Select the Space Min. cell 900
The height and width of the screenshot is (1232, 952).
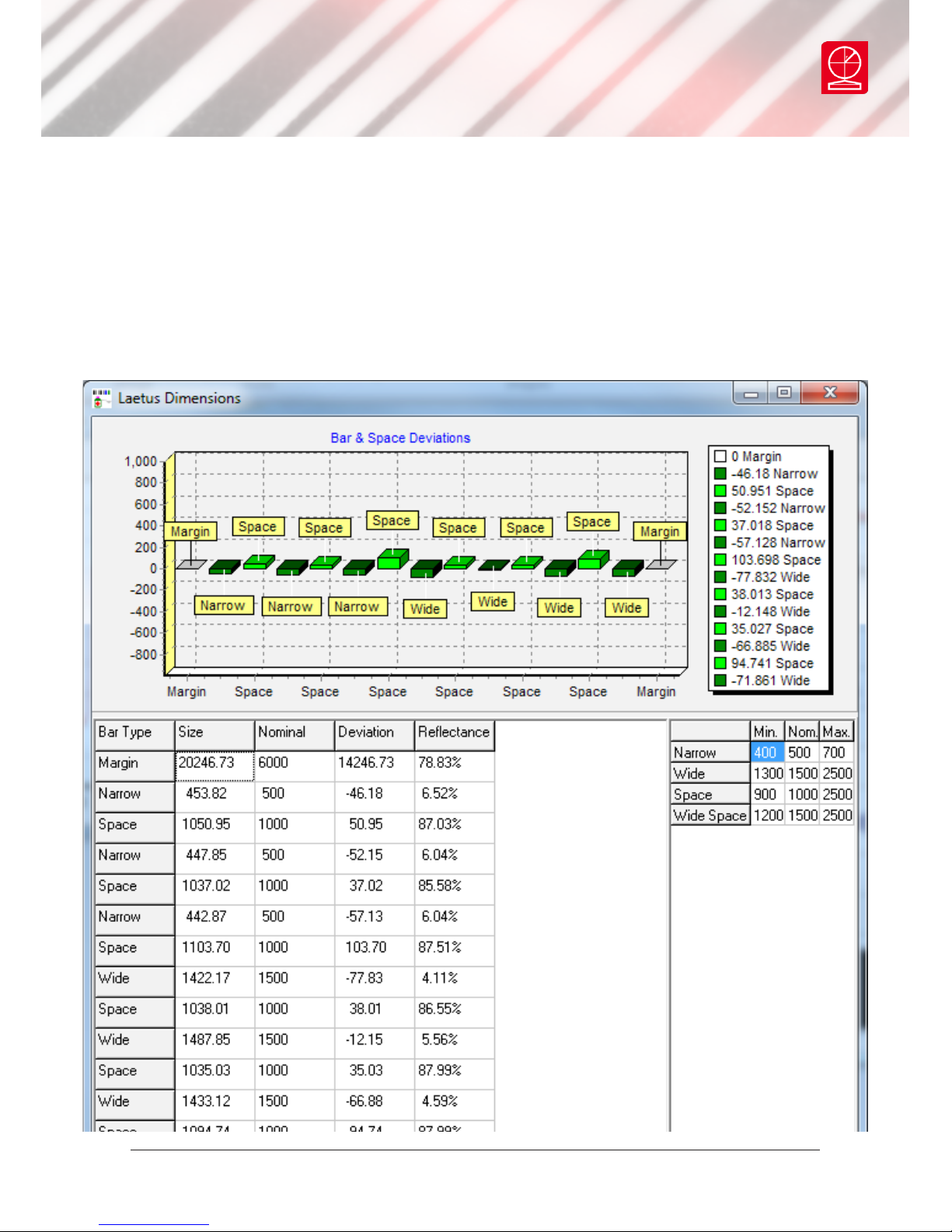tap(767, 795)
